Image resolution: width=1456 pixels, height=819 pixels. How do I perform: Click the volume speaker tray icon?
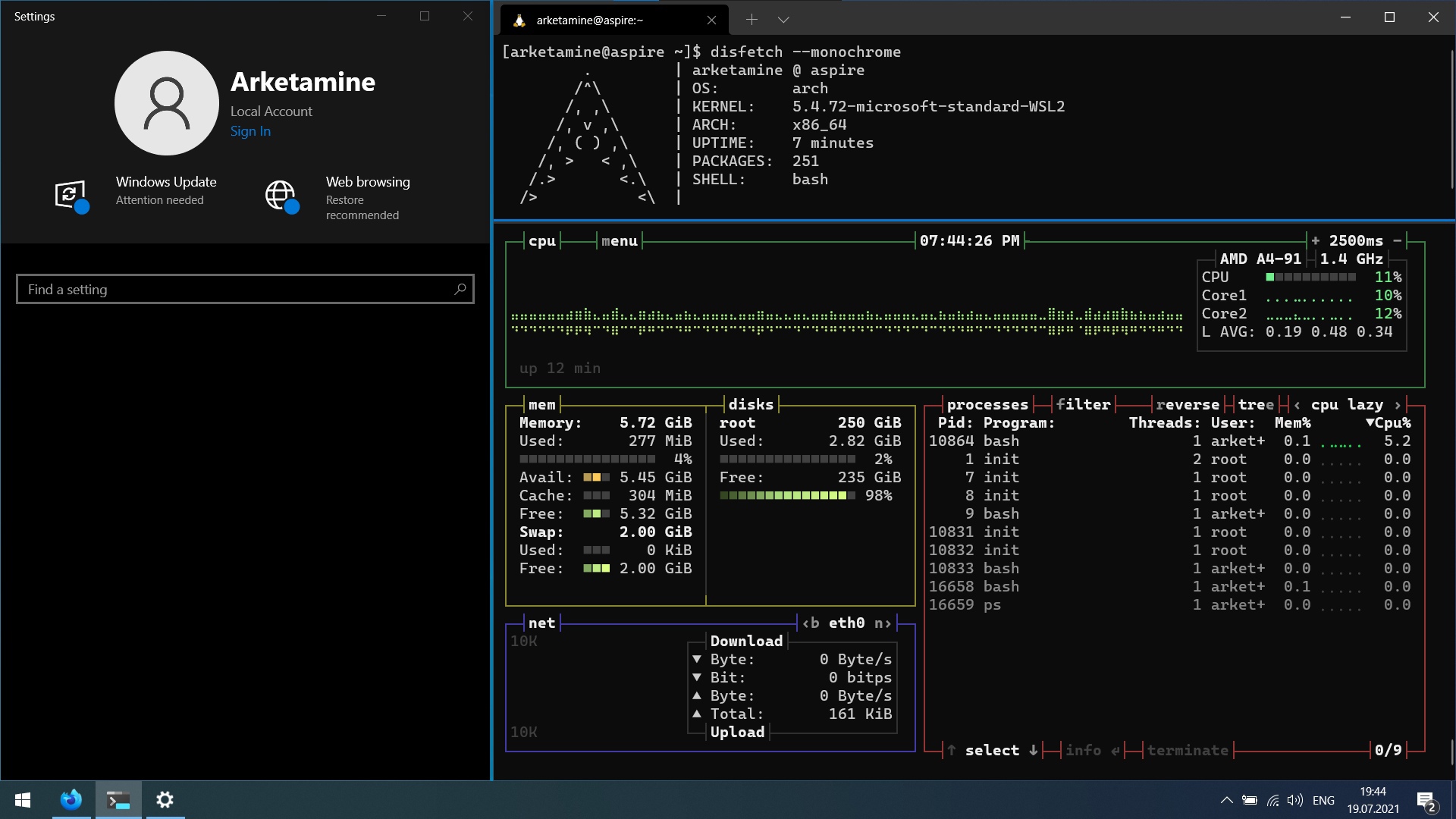coord(1294,800)
